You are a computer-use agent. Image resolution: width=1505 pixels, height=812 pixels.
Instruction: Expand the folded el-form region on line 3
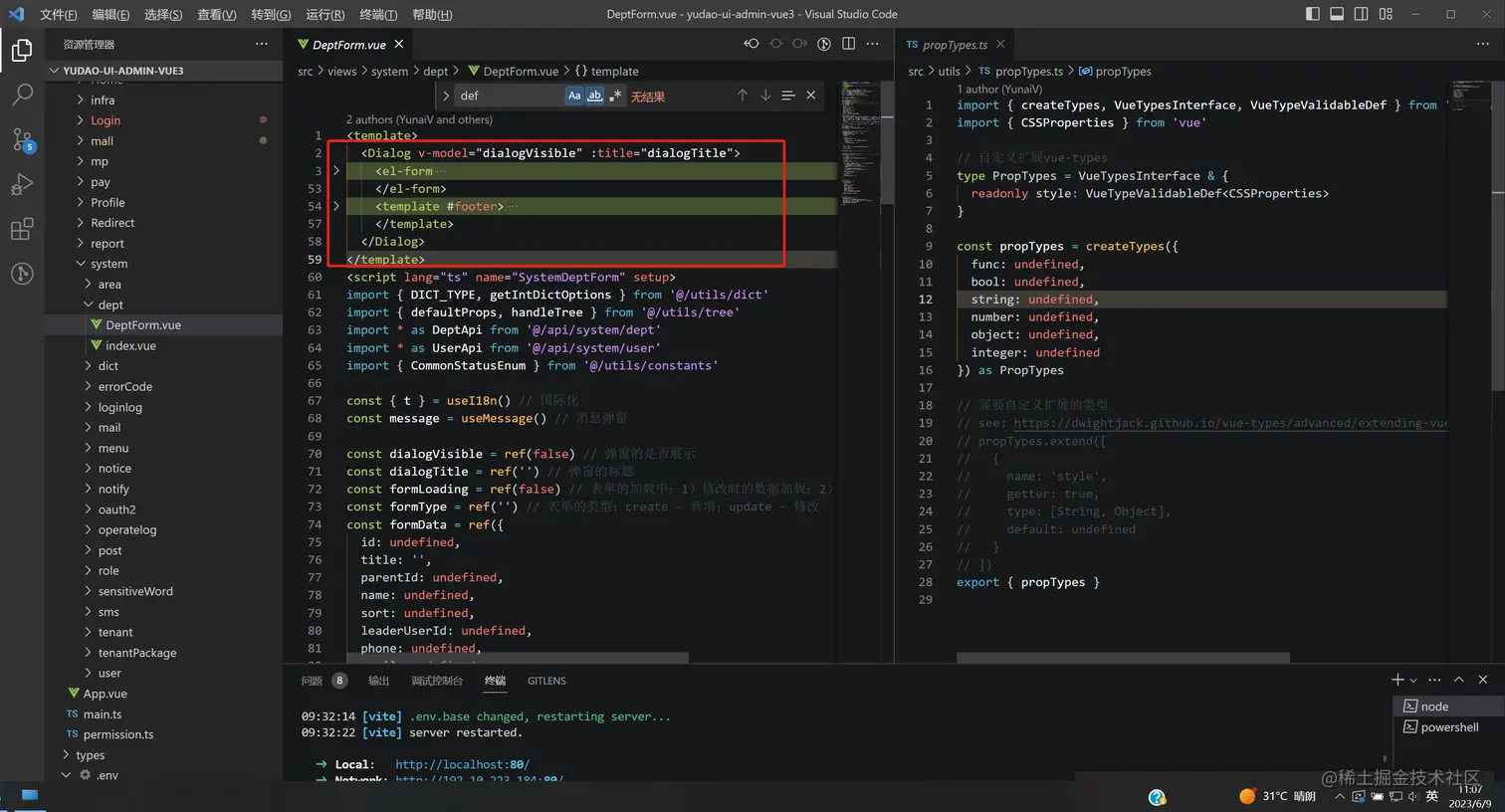(336, 171)
